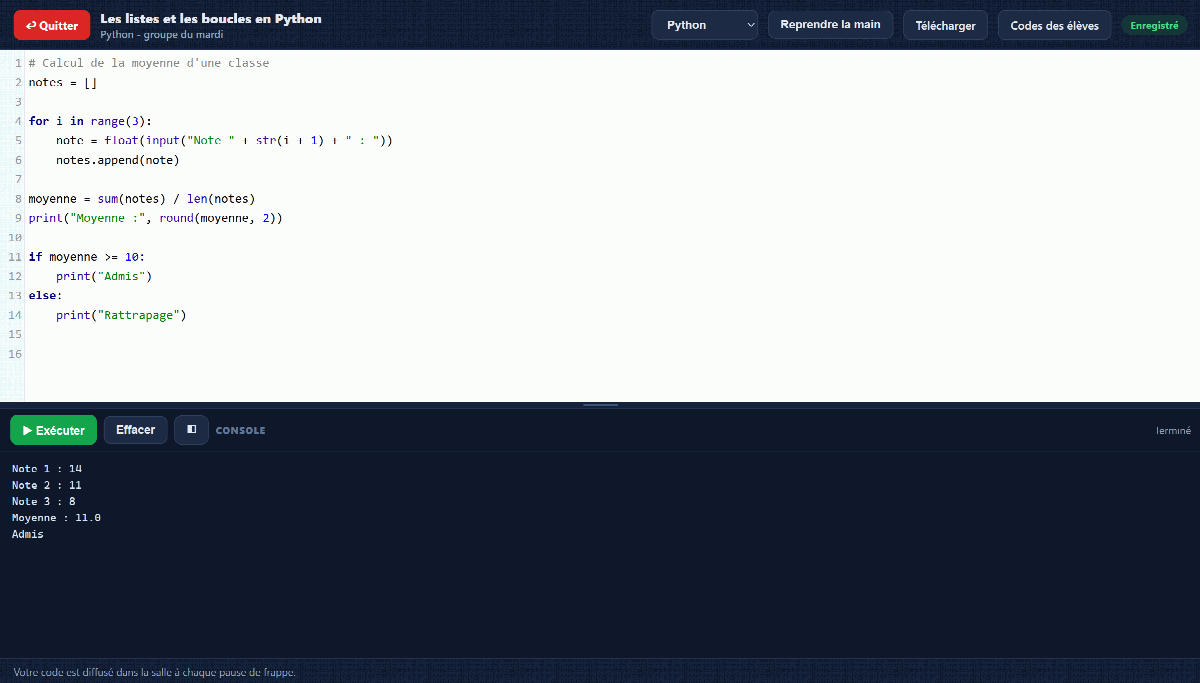Click the print("Rattrapage") line

pyautogui.click(x=122, y=315)
